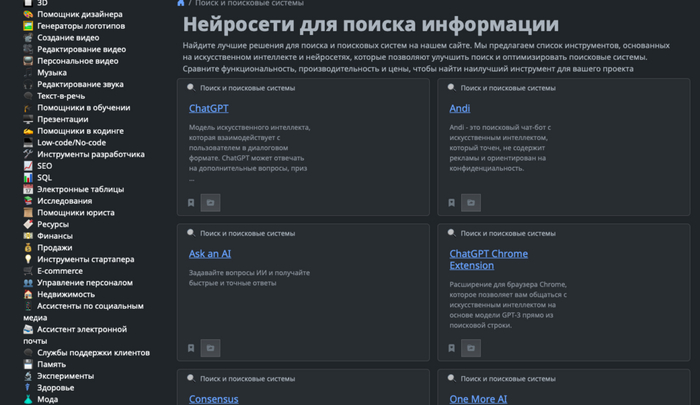
Task: Open the Consensus link
Action: pyautogui.click(x=213, y=399)
